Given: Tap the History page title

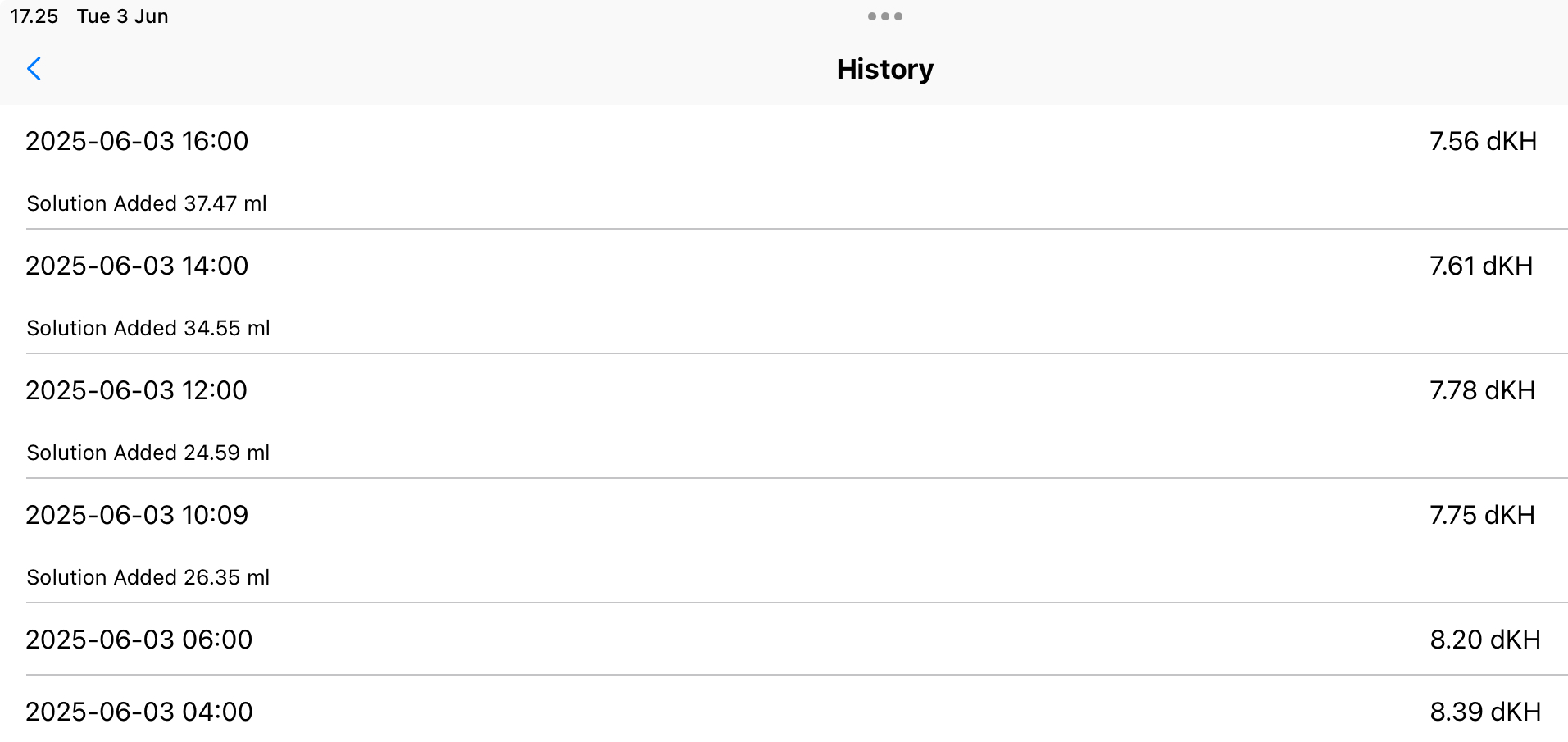Looking at the screenshot, I should 884,69.
